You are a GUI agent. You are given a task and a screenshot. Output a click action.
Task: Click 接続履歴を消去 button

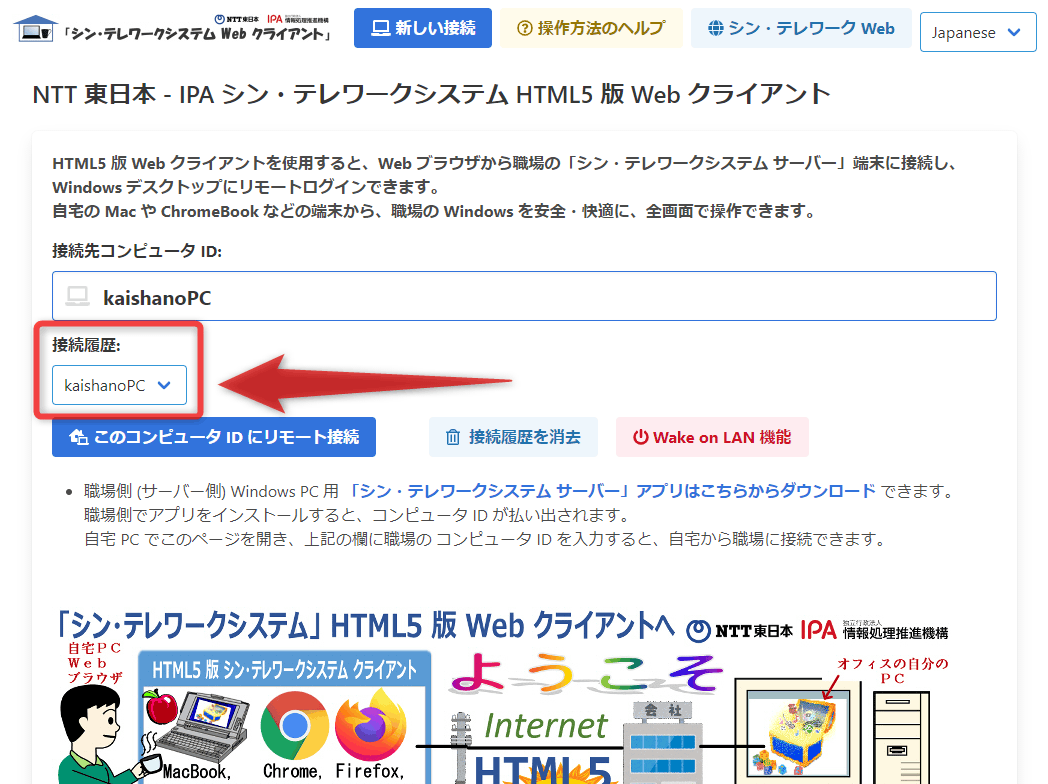pos(513,437)
